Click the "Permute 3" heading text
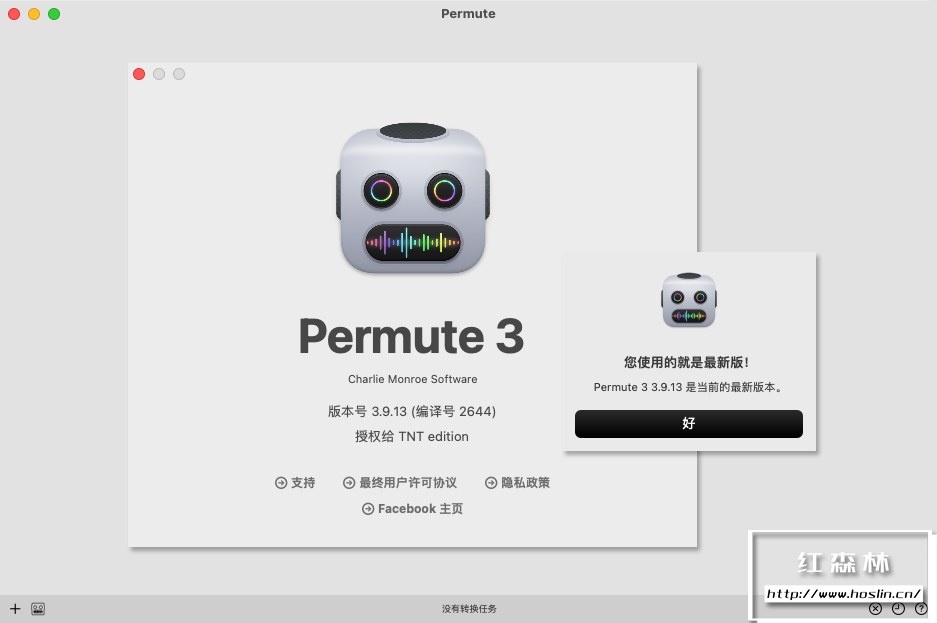 coord(412,336)
